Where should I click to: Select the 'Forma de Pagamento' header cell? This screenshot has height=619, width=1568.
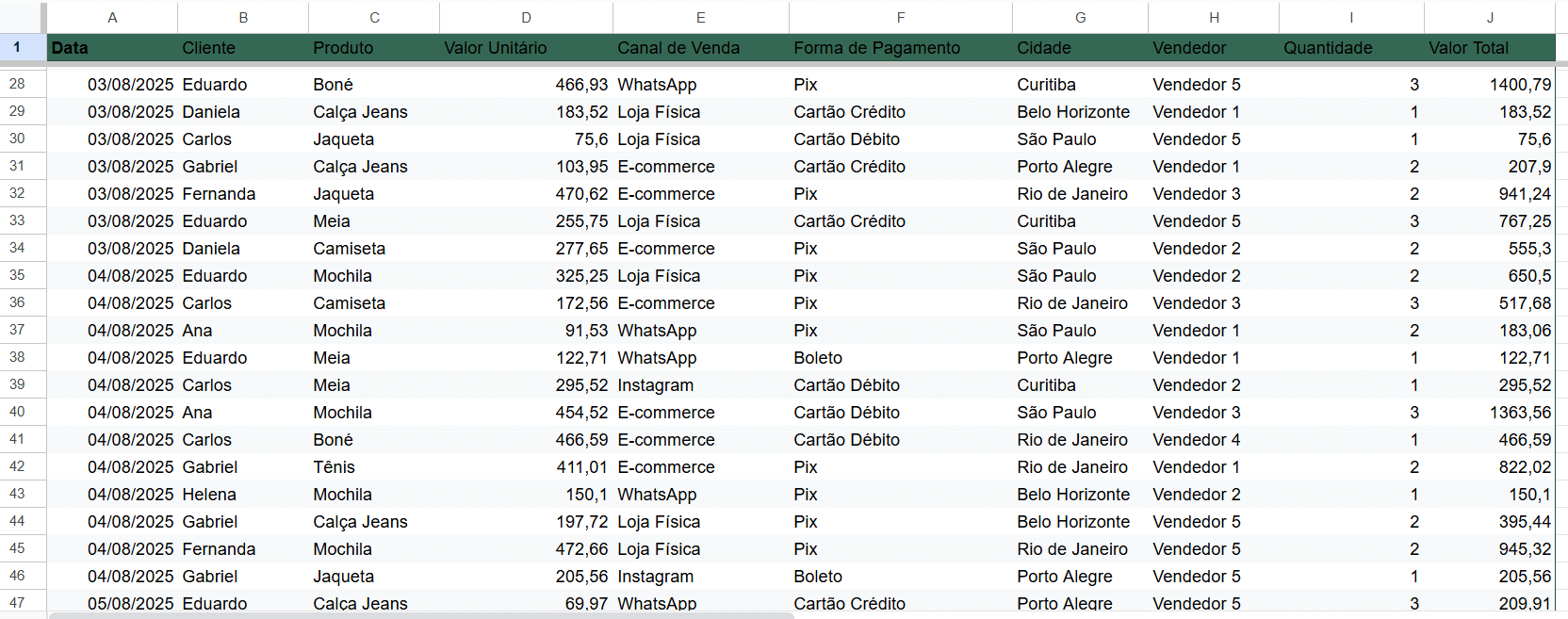(x=901, y=47)
